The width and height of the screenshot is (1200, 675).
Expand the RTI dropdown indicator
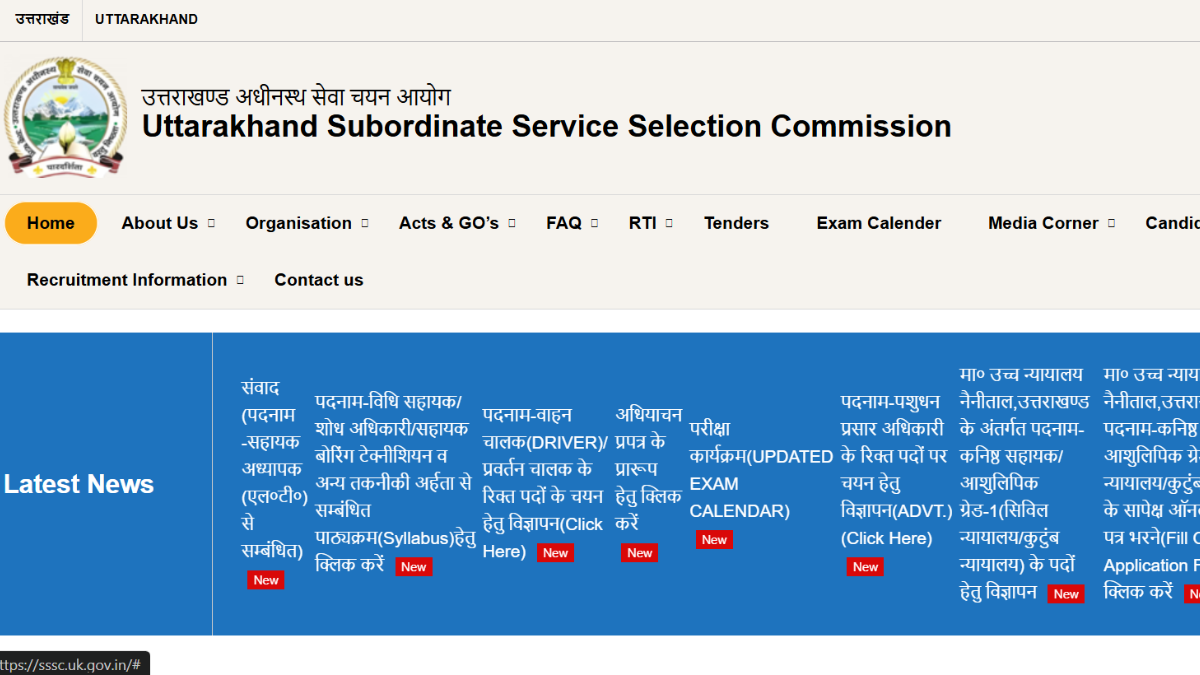click(669, 223)
